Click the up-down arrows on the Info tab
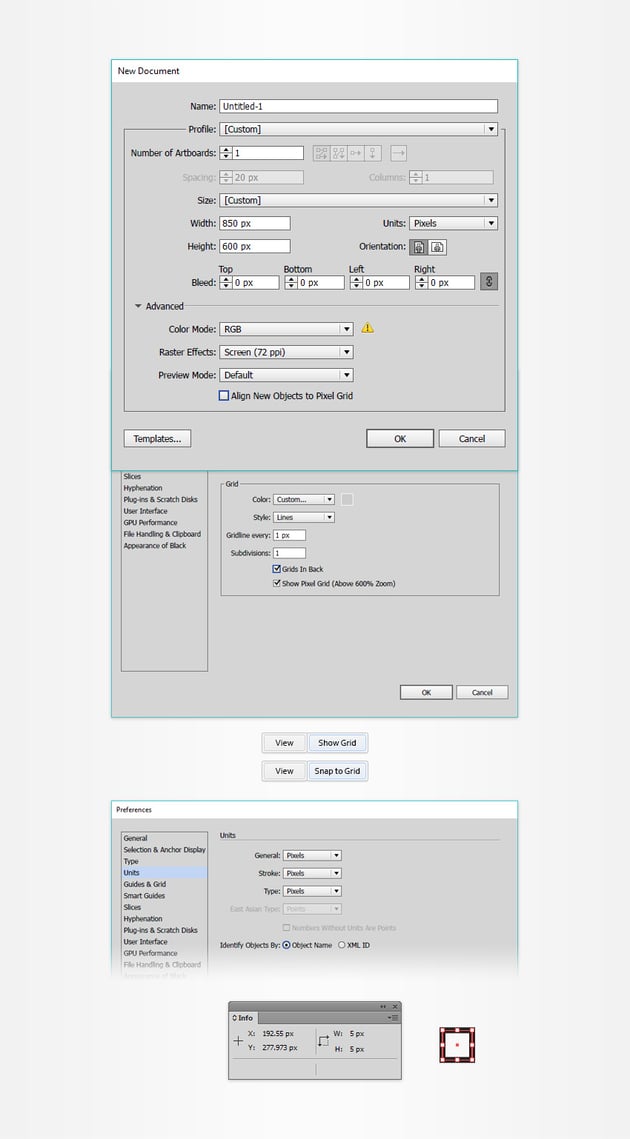Image resolution: width=630 pixels, height=1139 pixels. coord(235,1018)
